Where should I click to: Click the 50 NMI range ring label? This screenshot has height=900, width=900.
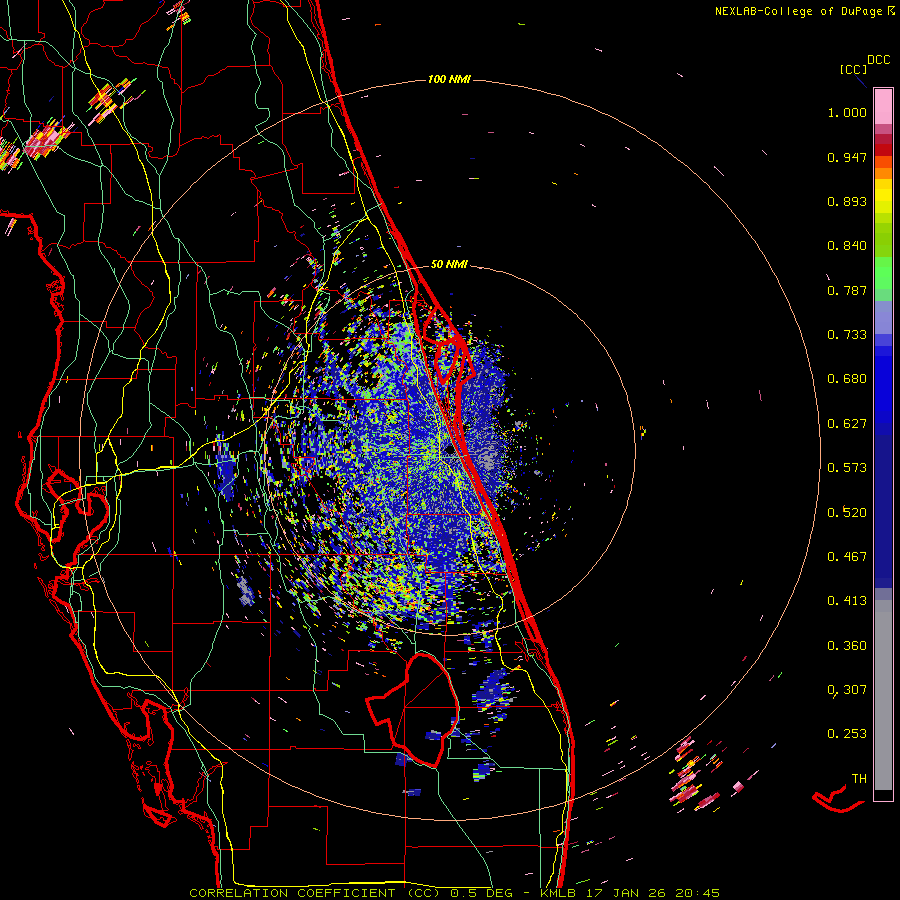pyautogui.click(x=449, y=264)
